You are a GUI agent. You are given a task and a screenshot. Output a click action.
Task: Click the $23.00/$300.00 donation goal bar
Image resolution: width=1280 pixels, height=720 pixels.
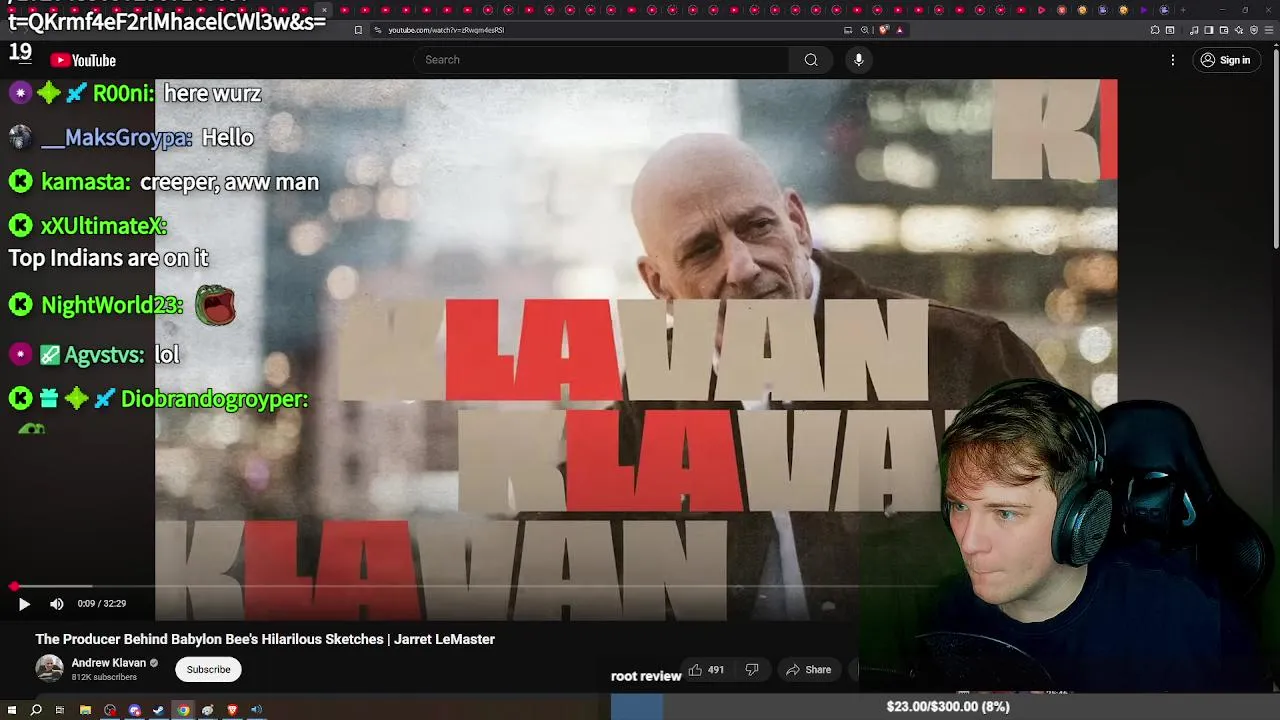945,707
